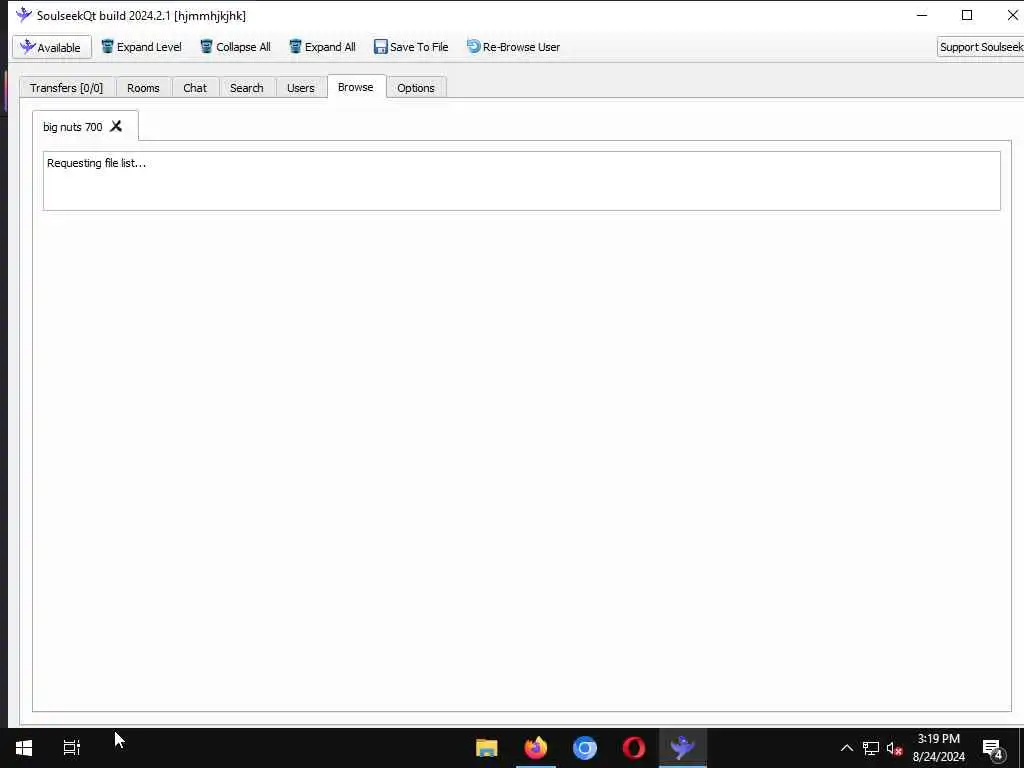Click the 'Requesting file list...' text box

click(x=522, y=181)
